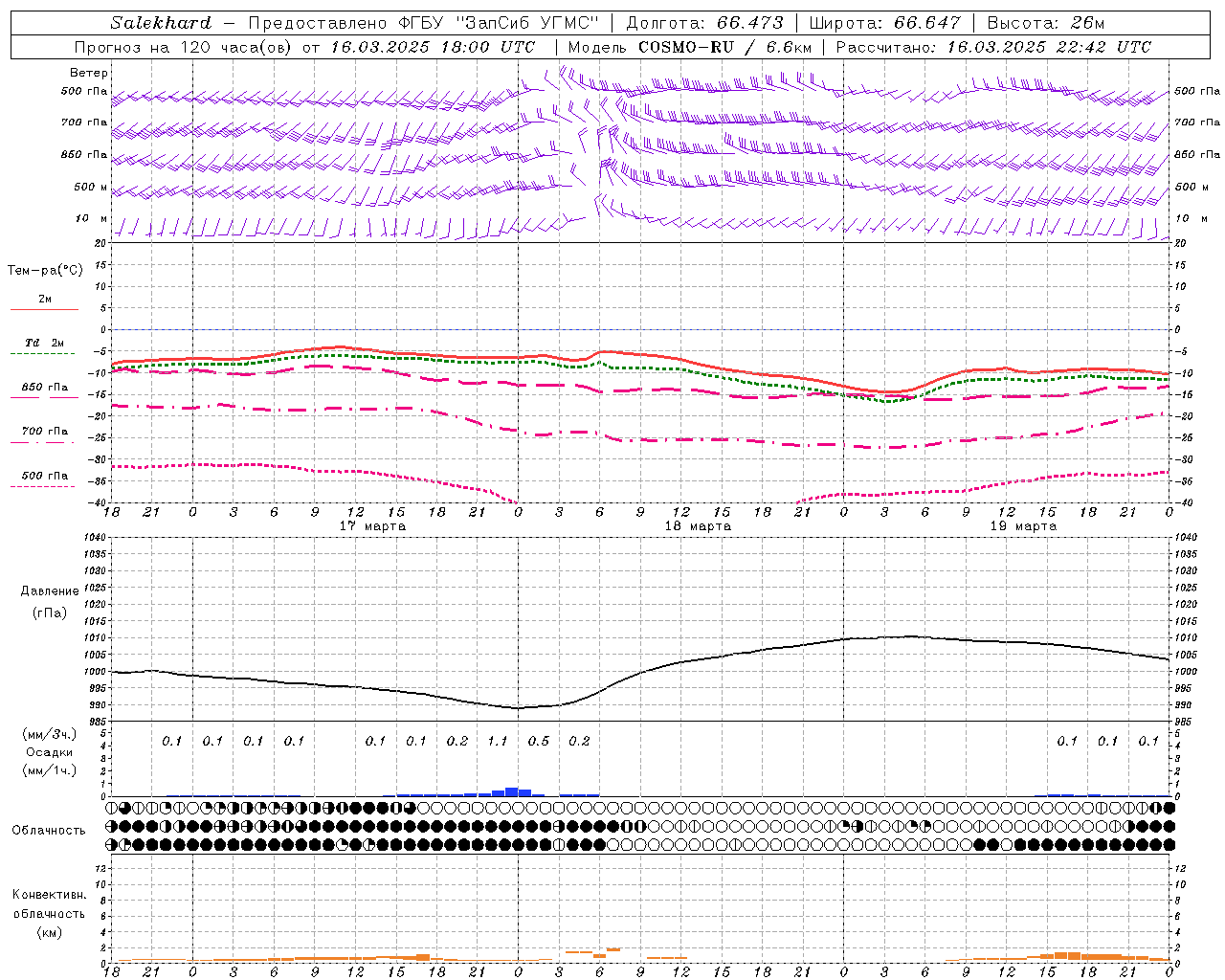Viewport: 1225px width, 980px height.
Task: Click the '850 гПа' temperature legend entry
Action: tap(45, 388)
